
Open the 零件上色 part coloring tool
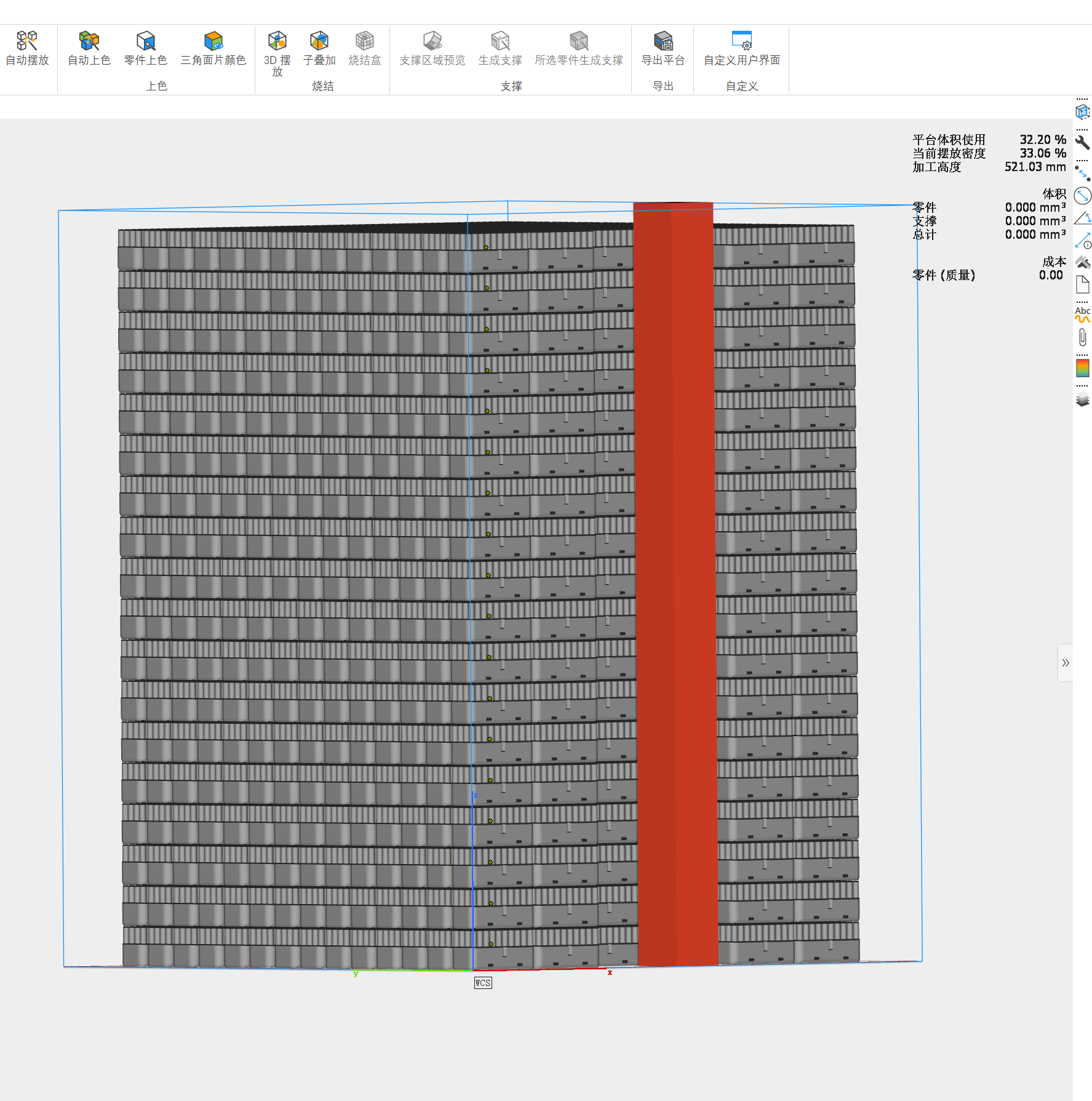point(146,48)
